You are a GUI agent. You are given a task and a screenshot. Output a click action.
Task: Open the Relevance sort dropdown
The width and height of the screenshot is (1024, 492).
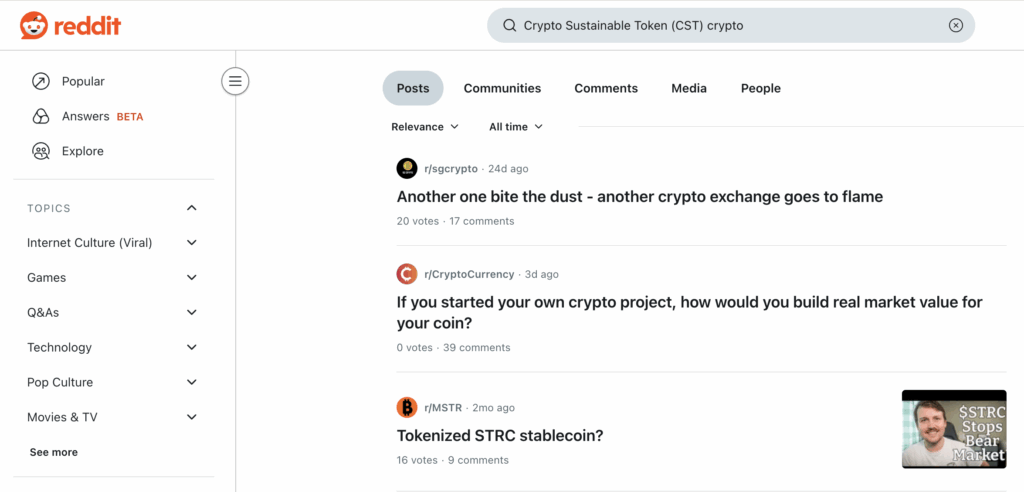tap(425, 127)
